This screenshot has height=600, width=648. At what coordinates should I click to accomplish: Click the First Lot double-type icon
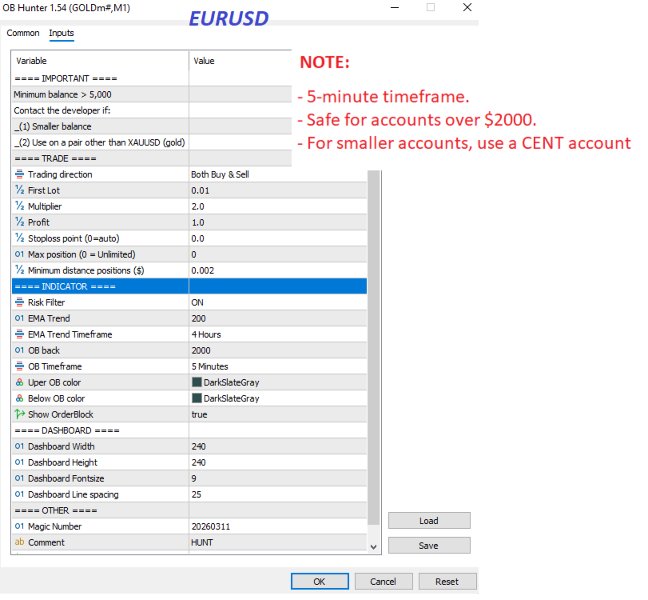point(19,190)
